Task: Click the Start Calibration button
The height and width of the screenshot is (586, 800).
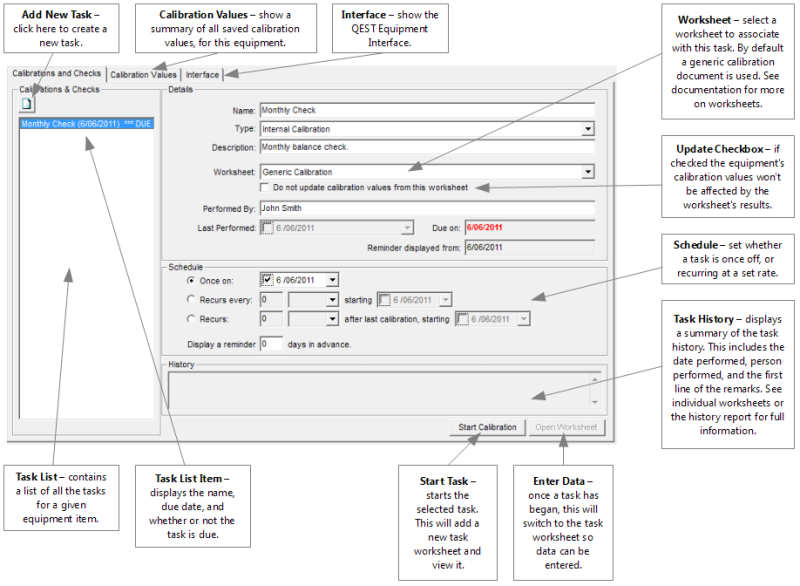Action: (x=487, y=426)
